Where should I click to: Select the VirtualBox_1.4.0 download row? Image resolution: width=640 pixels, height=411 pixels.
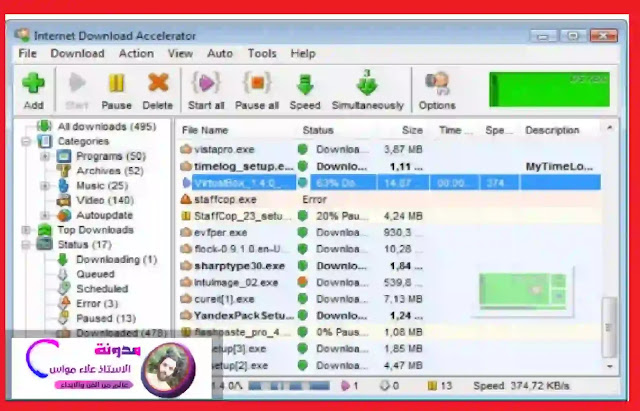[x=390, y=182]
